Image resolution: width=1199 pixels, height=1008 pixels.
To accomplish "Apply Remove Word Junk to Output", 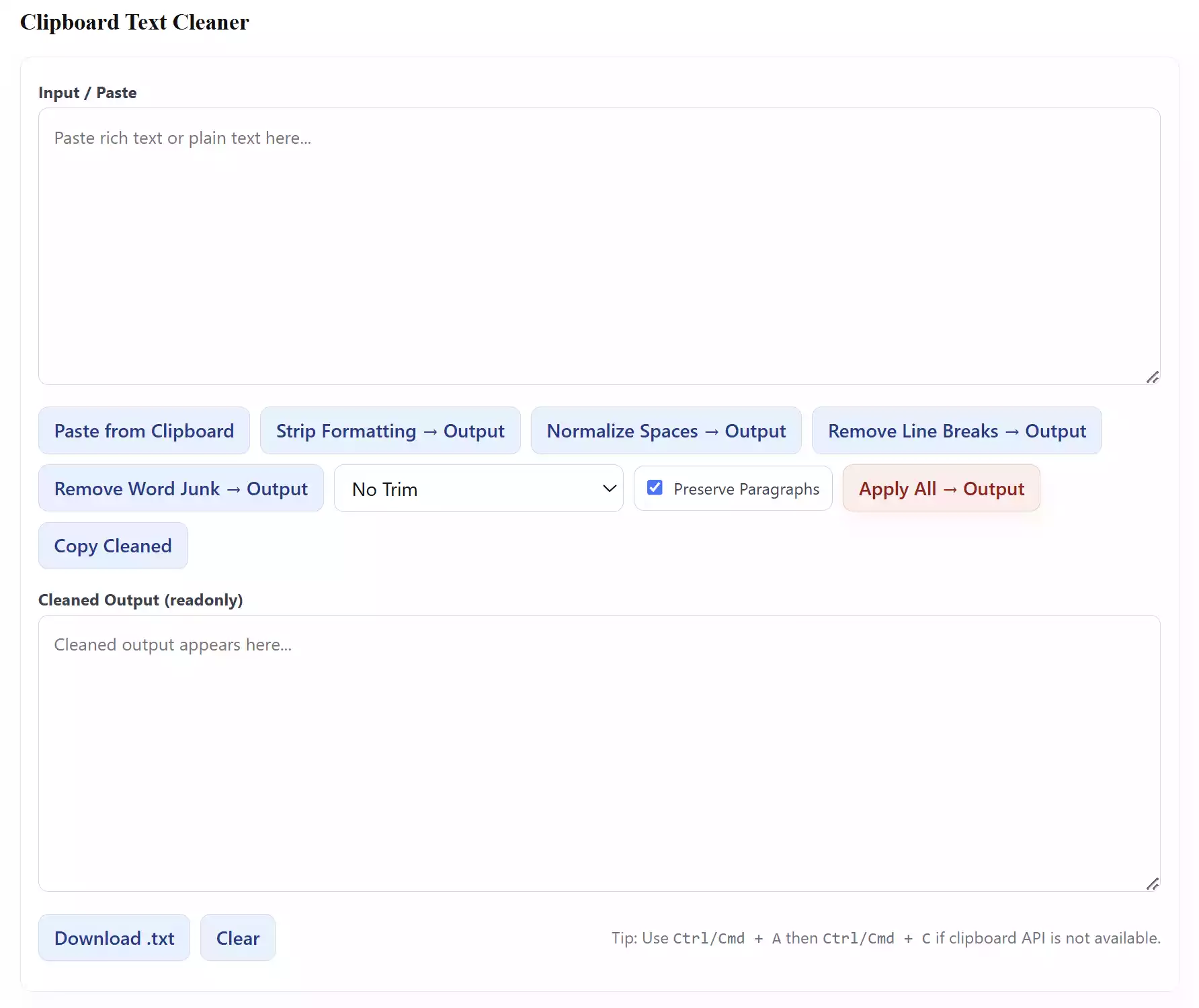I will pos(180,489).
